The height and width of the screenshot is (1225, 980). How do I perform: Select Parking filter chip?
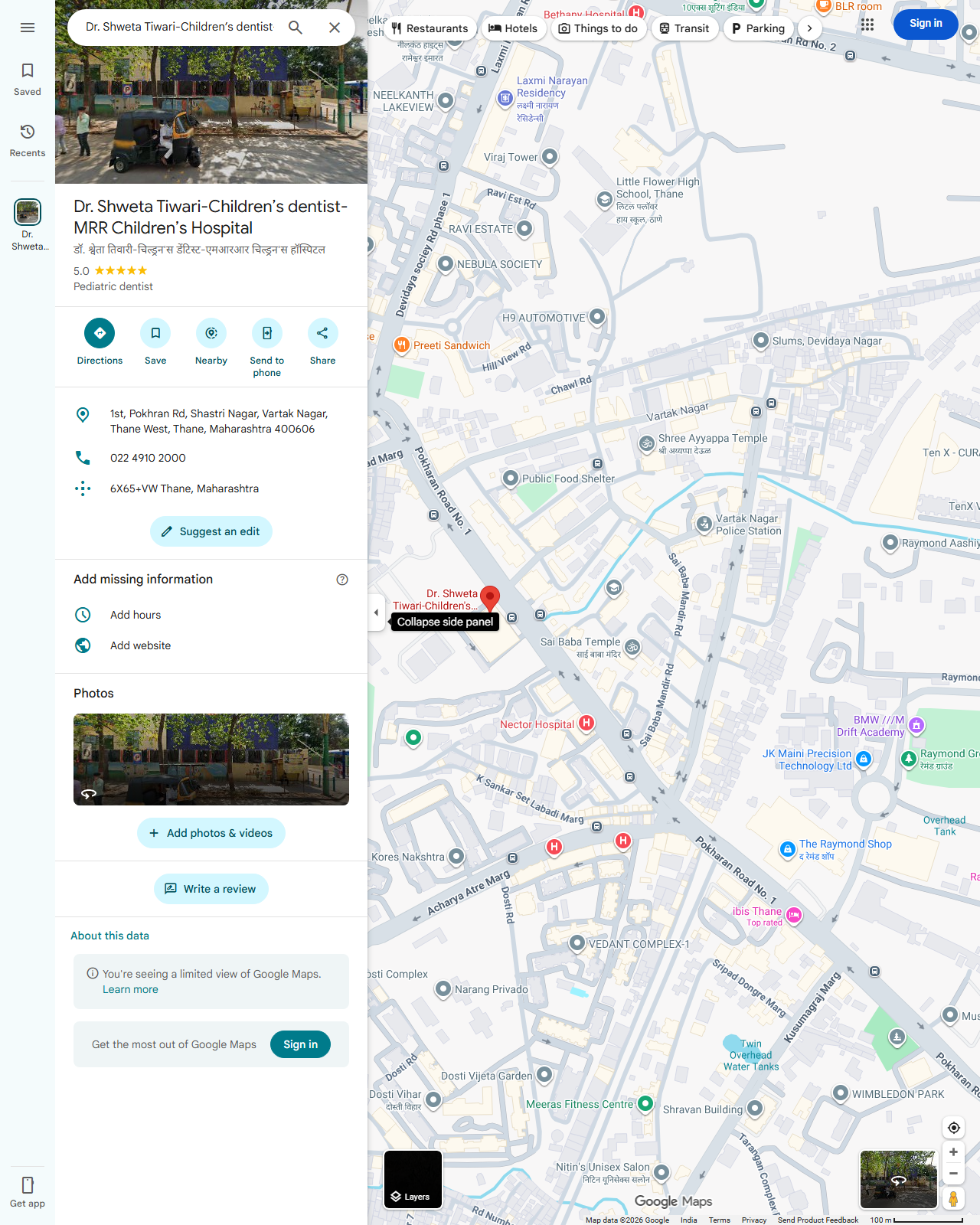[x=758, y=28]
